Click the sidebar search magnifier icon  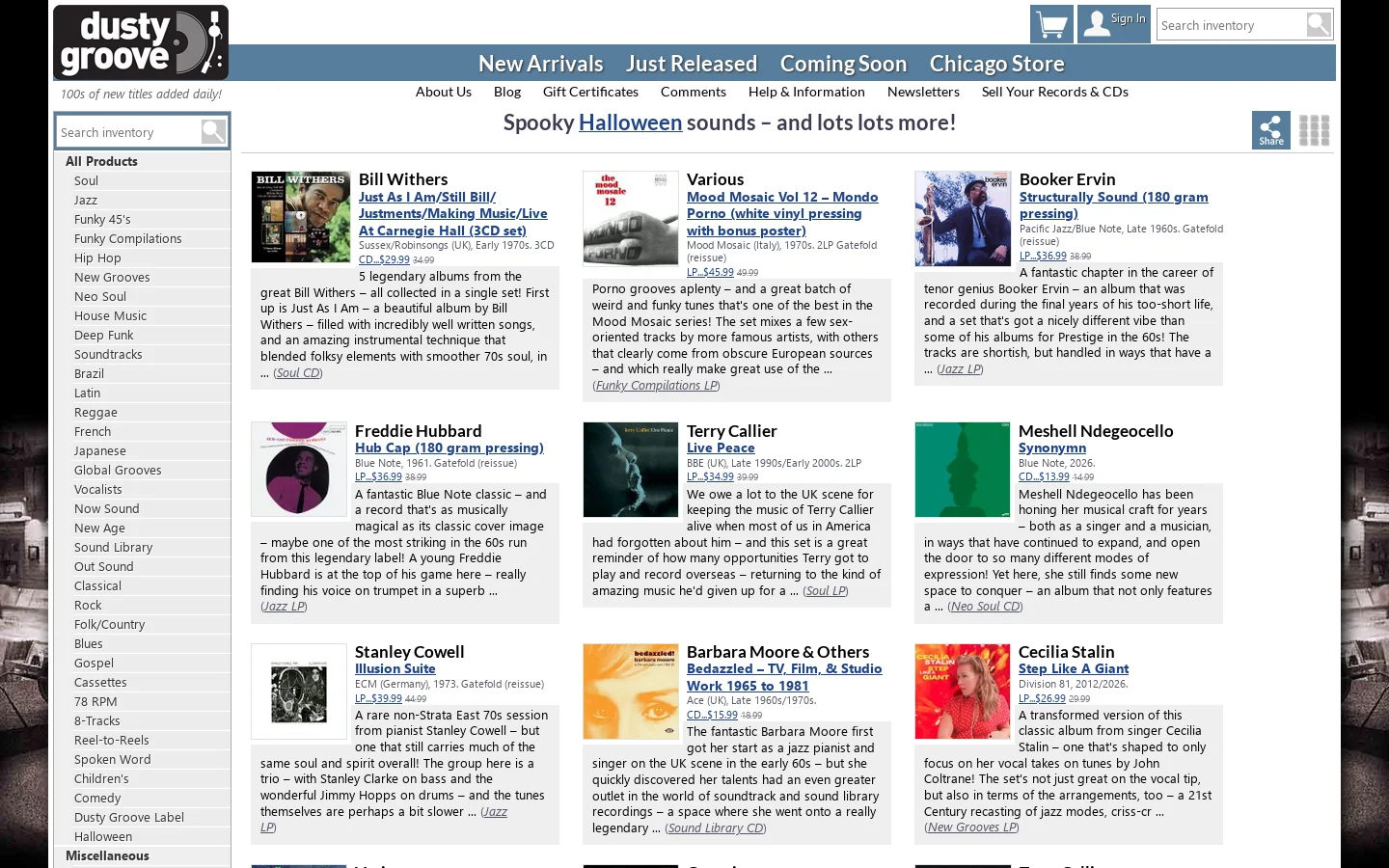tap(213, 131)
